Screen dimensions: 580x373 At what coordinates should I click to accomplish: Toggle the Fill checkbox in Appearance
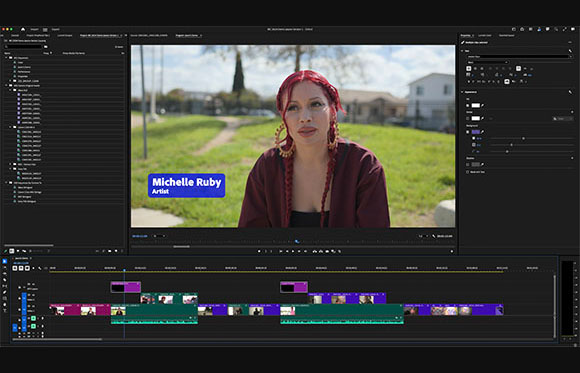click(468, 105)
